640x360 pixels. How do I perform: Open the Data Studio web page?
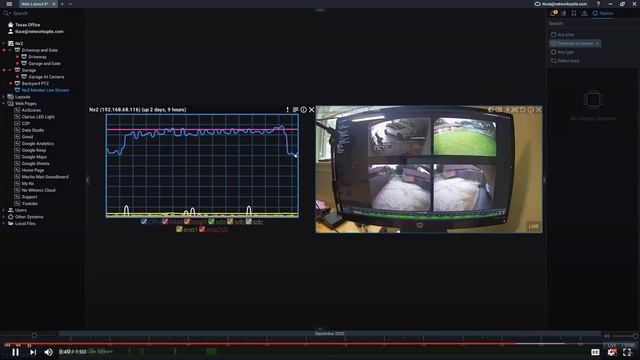pyautogui.click(x=33, y=130)
